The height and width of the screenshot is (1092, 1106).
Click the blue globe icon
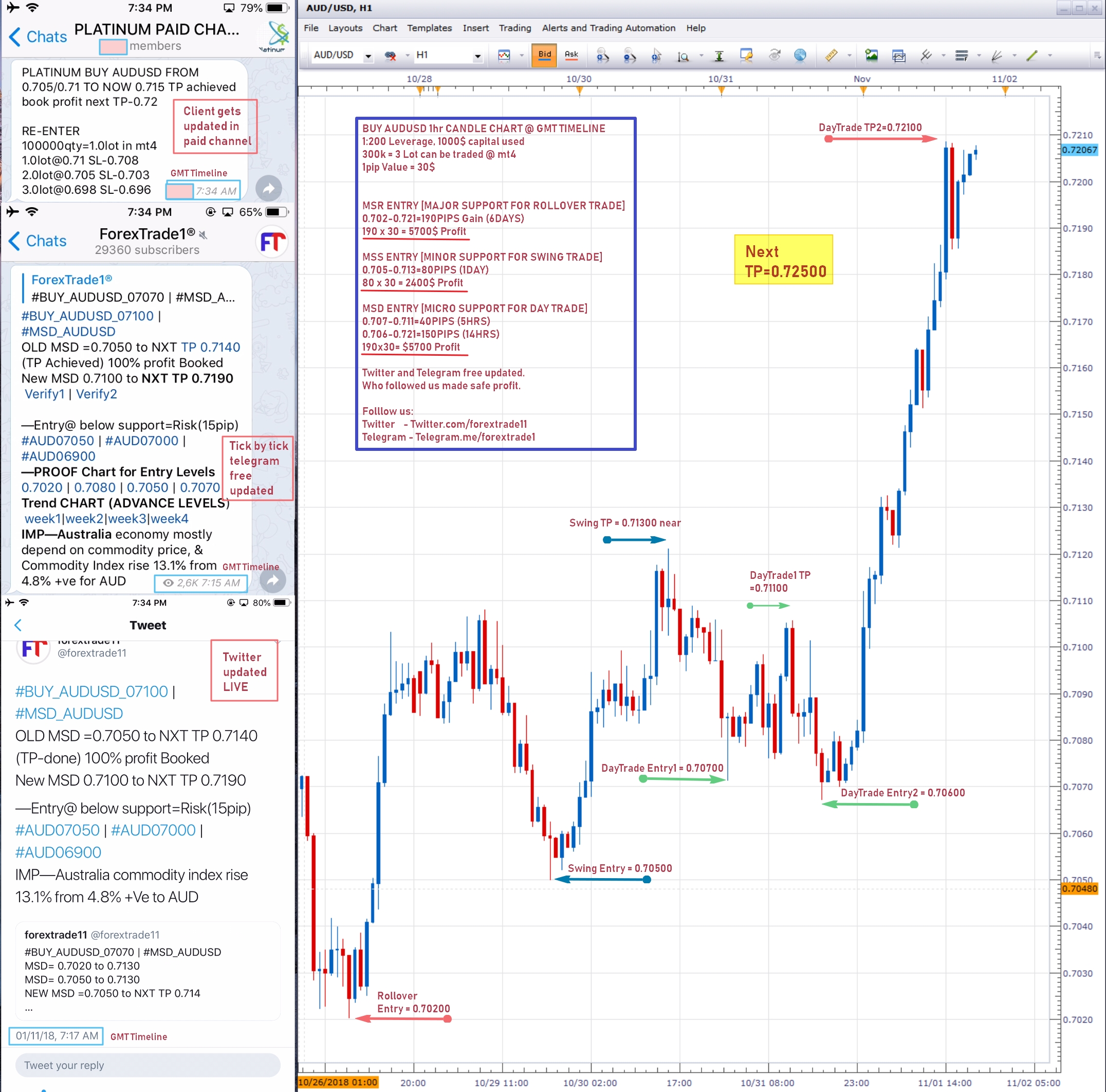(x=800, y=55)
